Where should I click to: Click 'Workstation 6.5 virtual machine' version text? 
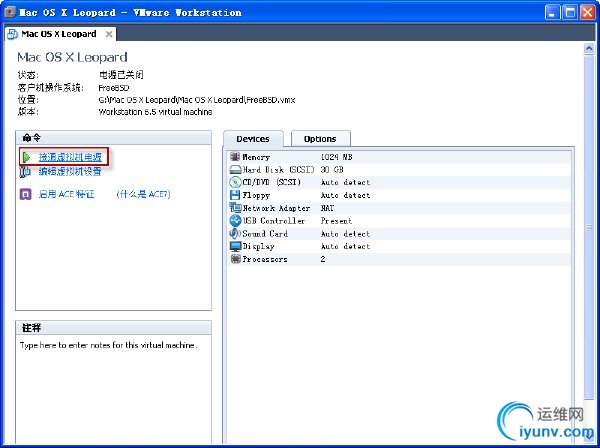[155, 112]
